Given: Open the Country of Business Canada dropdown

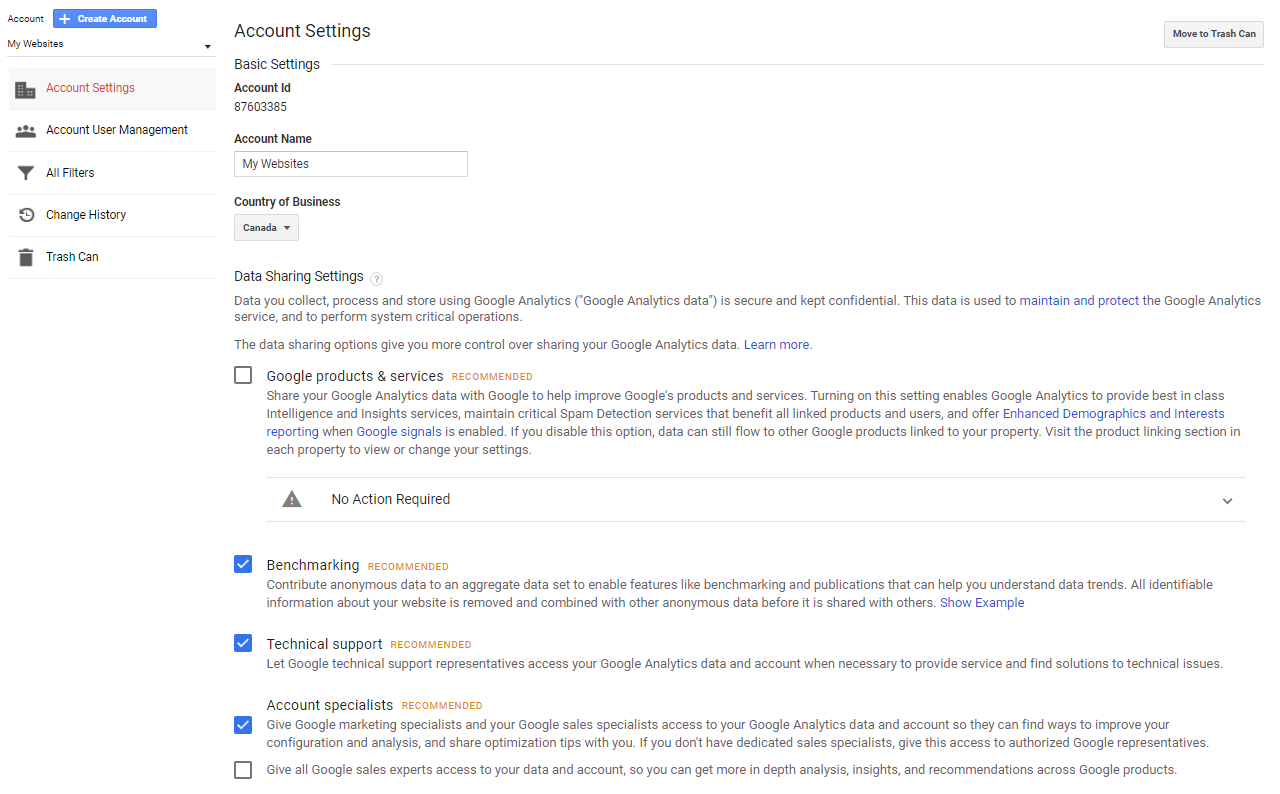Looking at the screenshot, I should tap(266, 228).
